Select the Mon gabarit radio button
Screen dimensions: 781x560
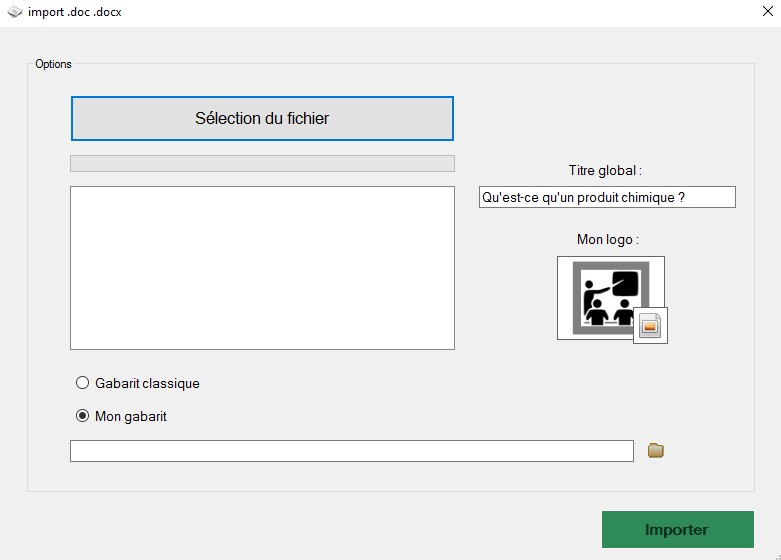[83, 416]
